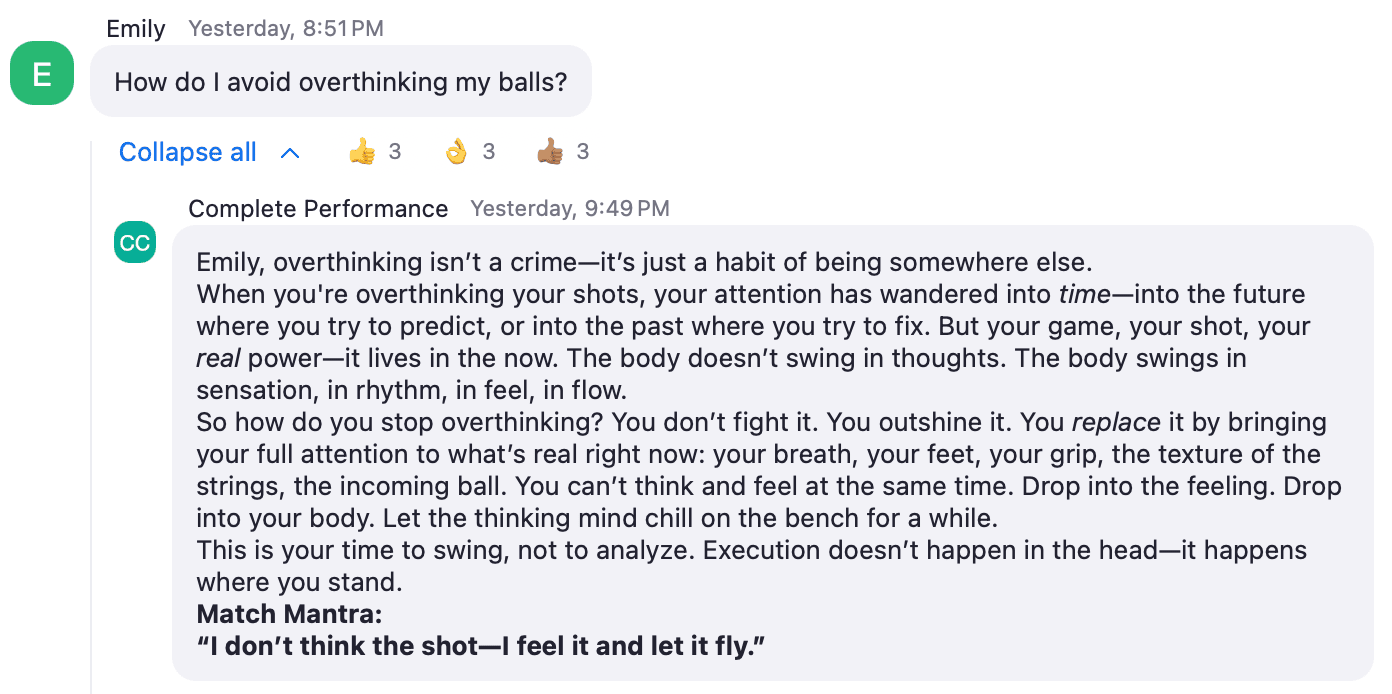Click the Yesterday, 8:51 PM timestamp
Screen dimensions: 1392x694
(286, 29)
